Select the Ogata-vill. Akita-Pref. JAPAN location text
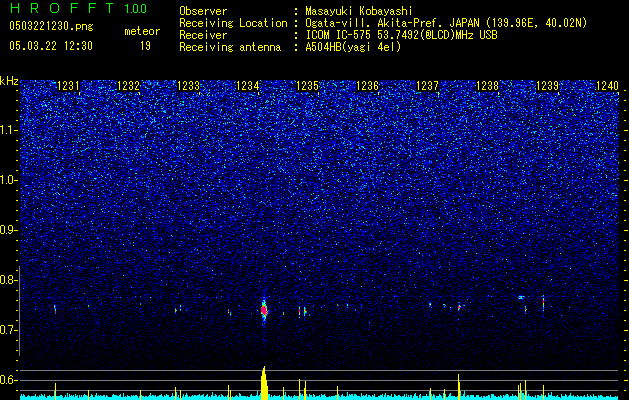Viewport: 629px width, 400px height. 446,24
